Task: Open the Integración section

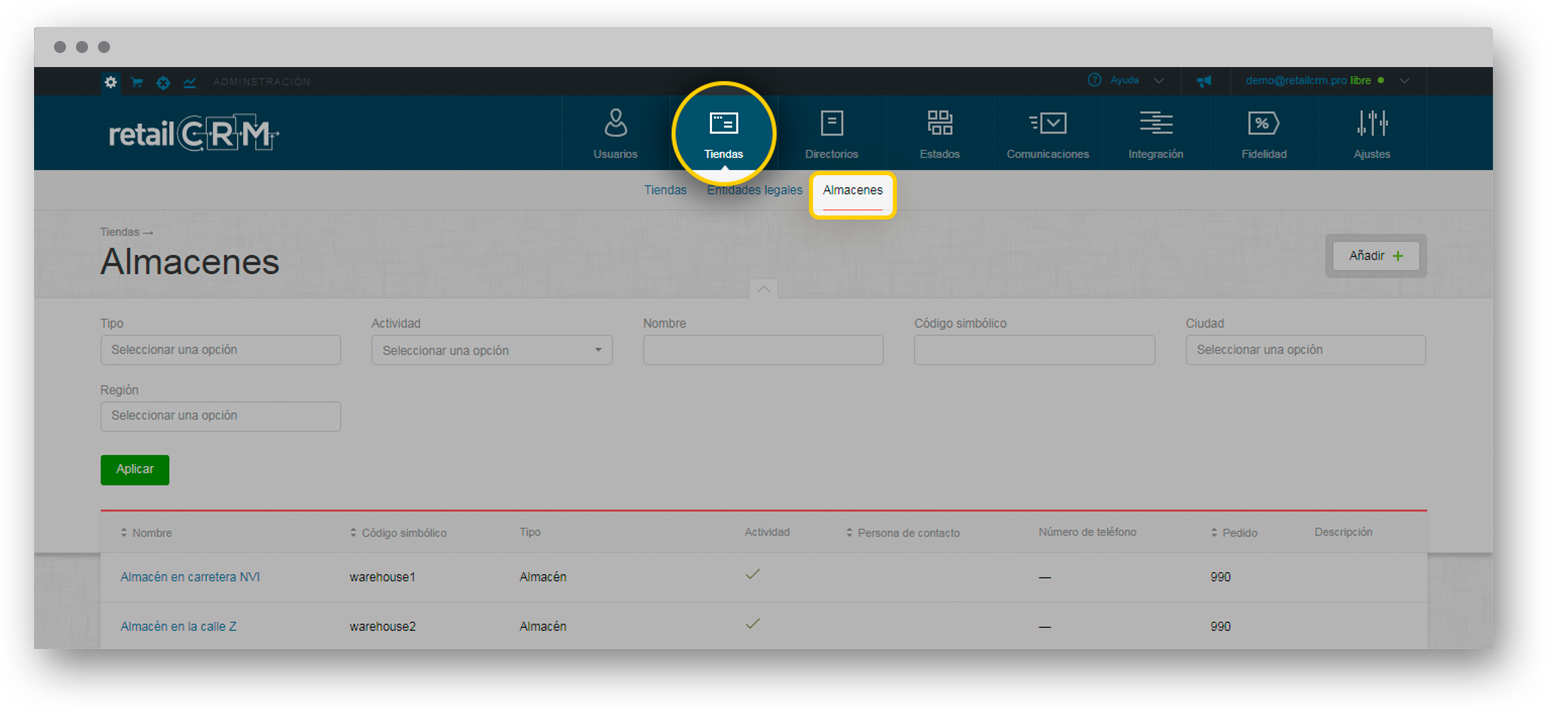Action: pos(1155,133)
